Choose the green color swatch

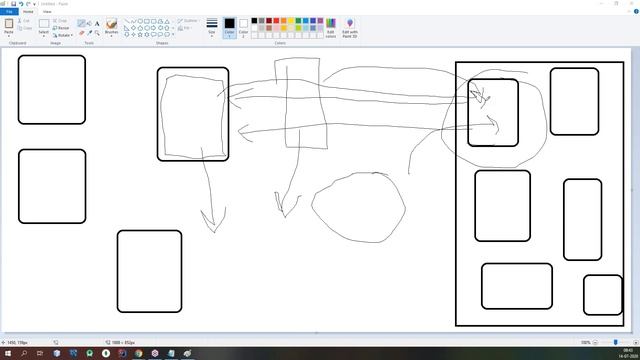pyautogui.click(x=298, y=21)
